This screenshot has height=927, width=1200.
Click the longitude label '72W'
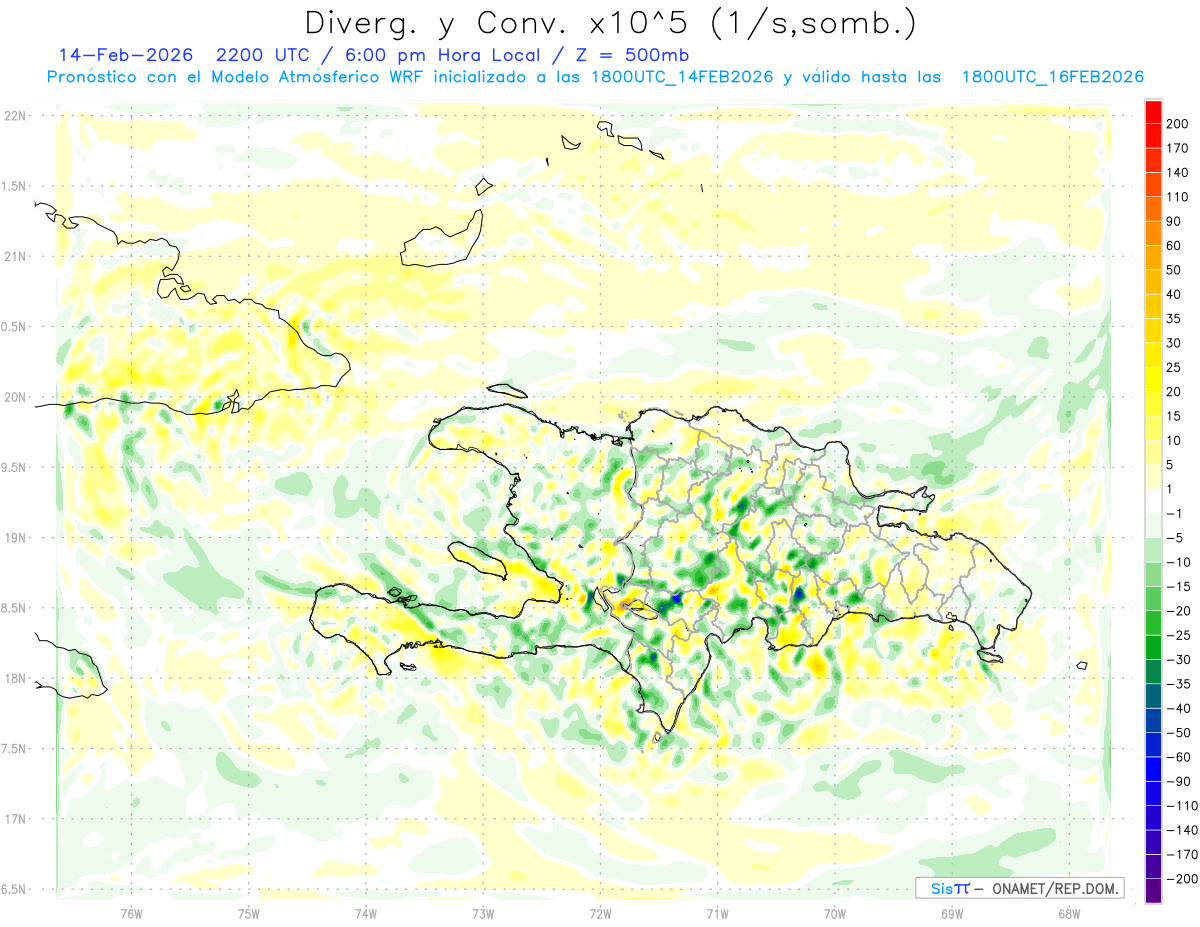[x=600, y=913]
